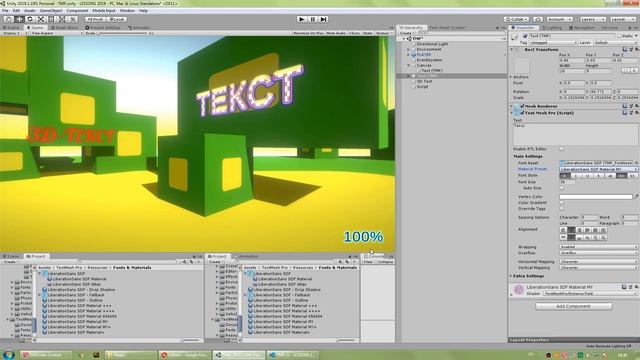
Task: Open Text Mesh Pro gear context menu
Action: point(636,113)
